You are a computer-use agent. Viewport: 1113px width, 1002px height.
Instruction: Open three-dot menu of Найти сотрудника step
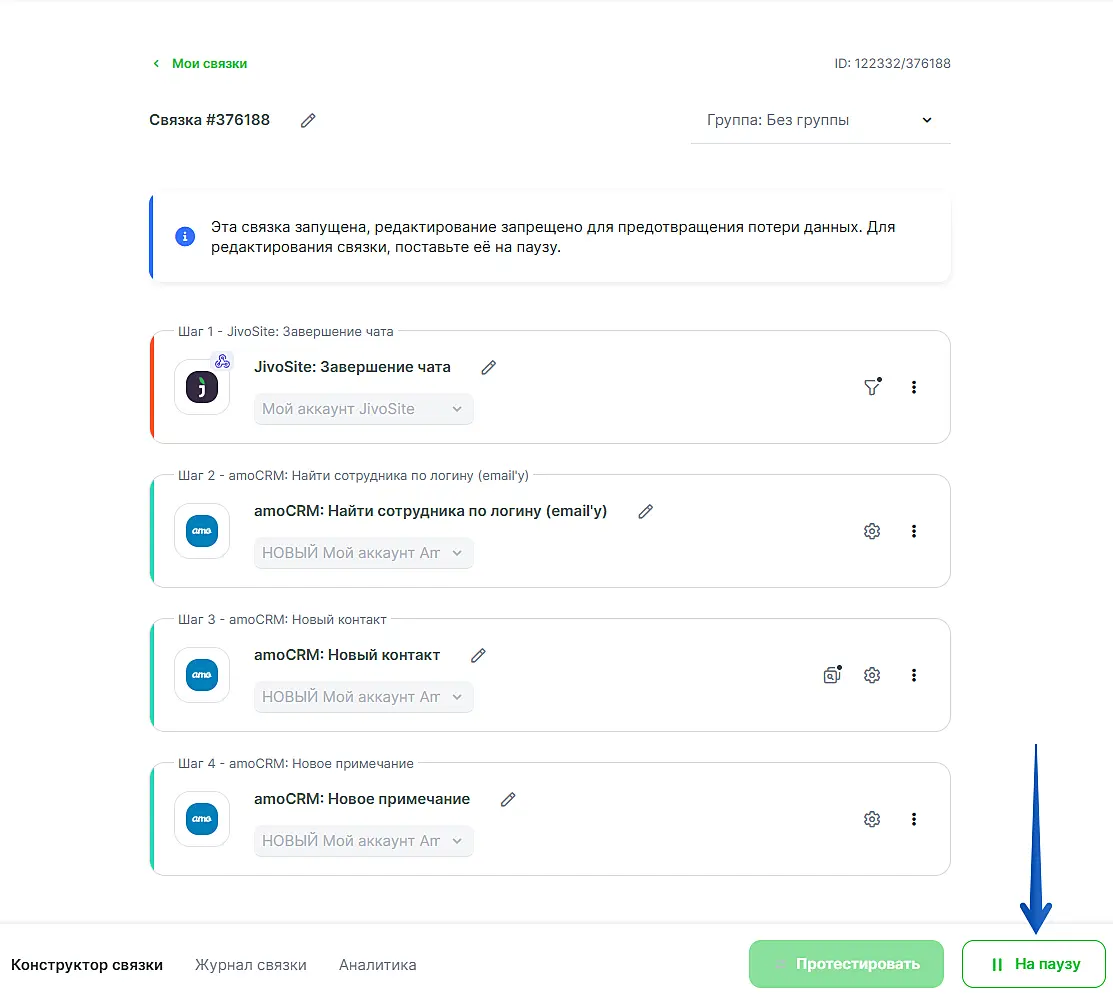(914, 531)
